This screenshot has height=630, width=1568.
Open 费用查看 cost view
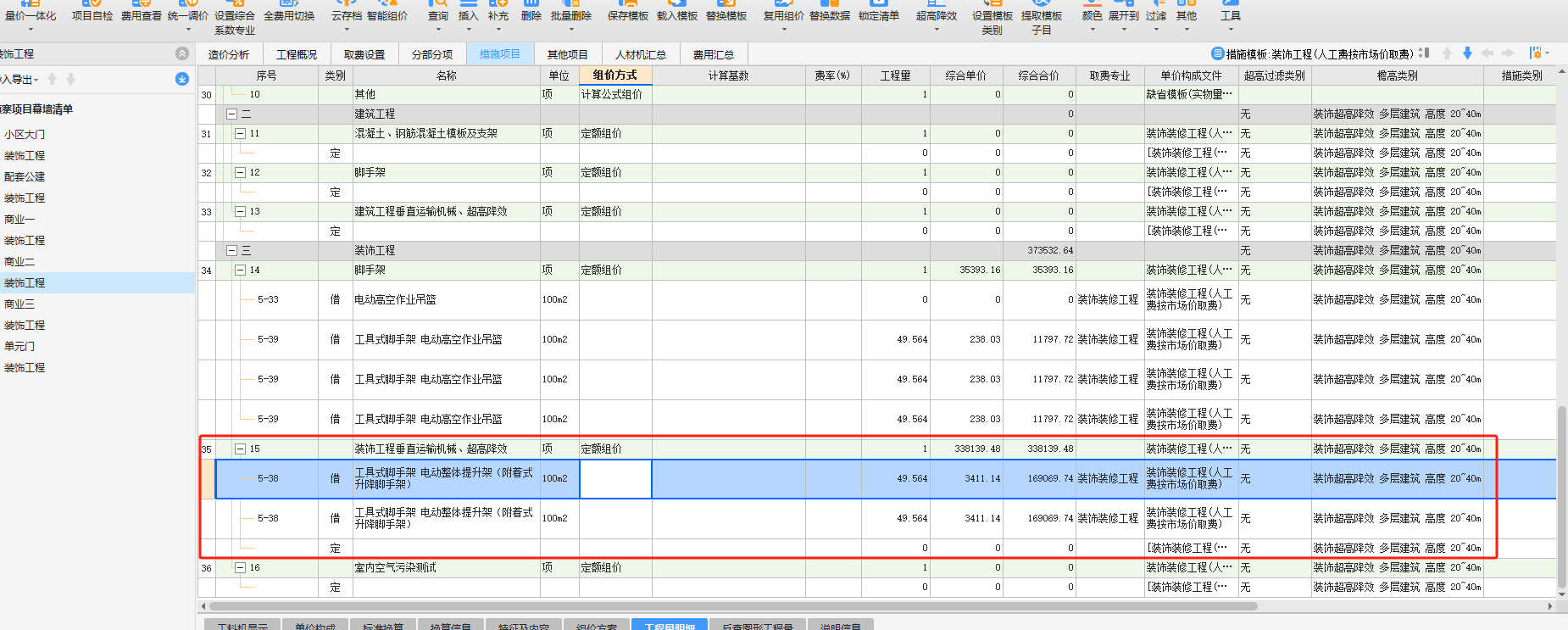tap(141, 11)
